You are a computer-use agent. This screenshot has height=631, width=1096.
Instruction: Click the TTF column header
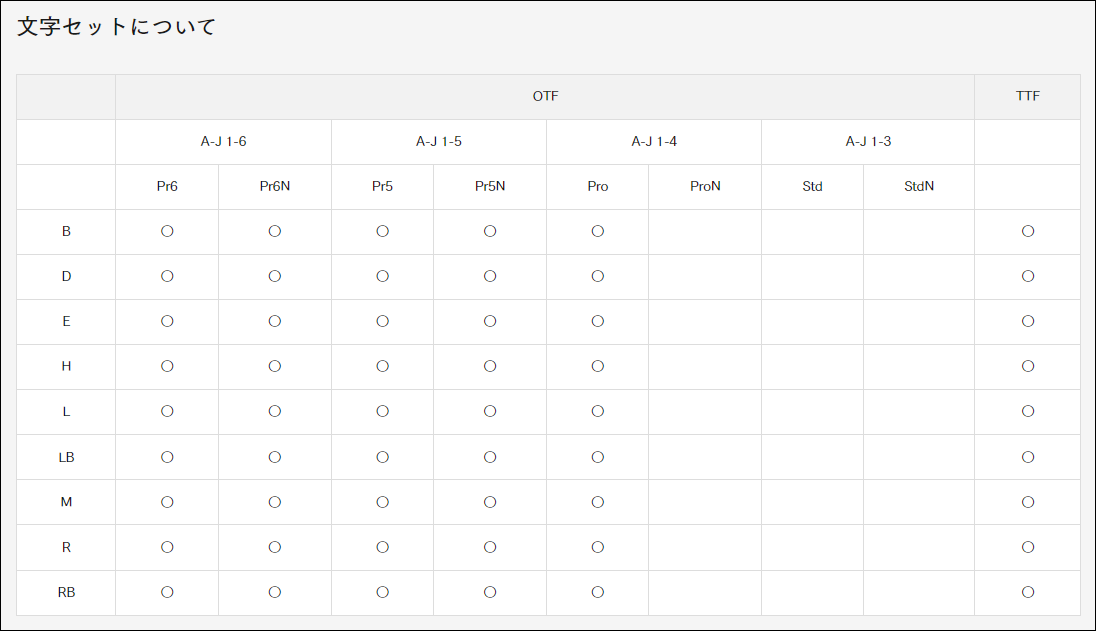(x=1027, y=97)
